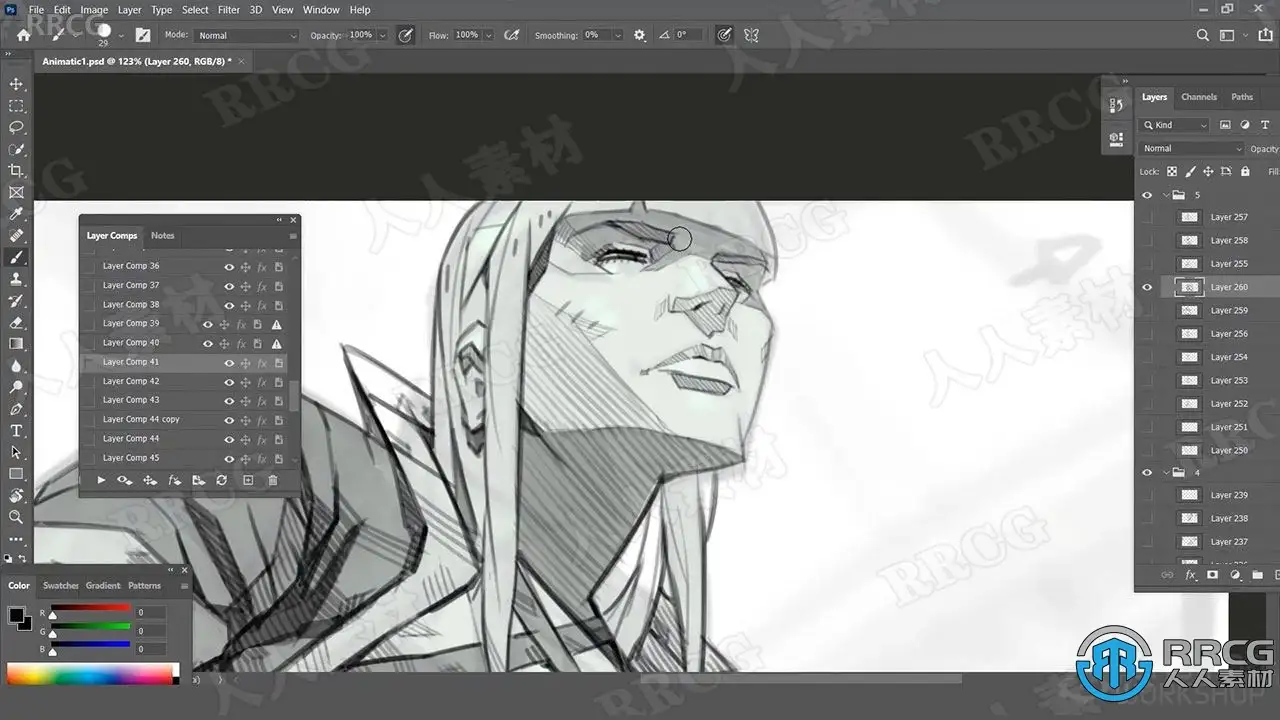Viewport: 1280px width, 720px height.
Task: Toggle visibility of group 4
Action: click(1147, 472)
